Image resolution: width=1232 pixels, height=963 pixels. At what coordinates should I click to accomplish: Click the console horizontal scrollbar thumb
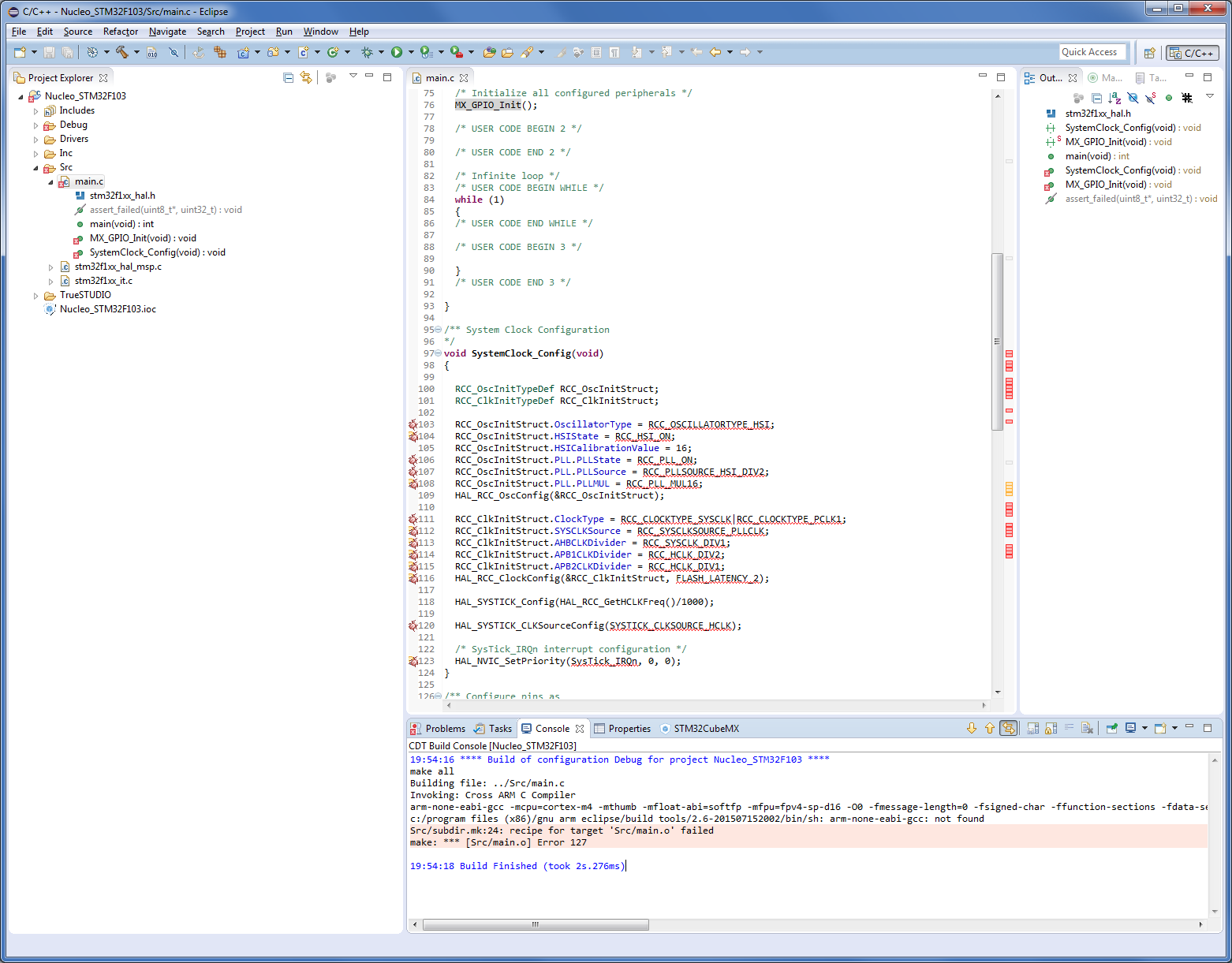(x=536, y=924)
